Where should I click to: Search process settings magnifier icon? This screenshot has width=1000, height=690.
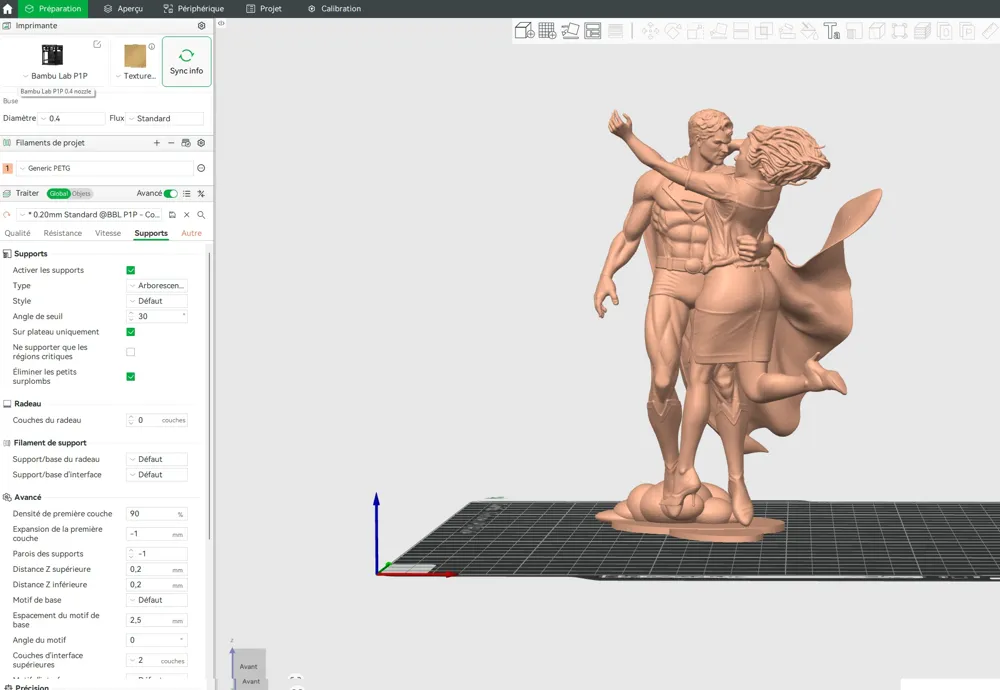coord(201,215)
